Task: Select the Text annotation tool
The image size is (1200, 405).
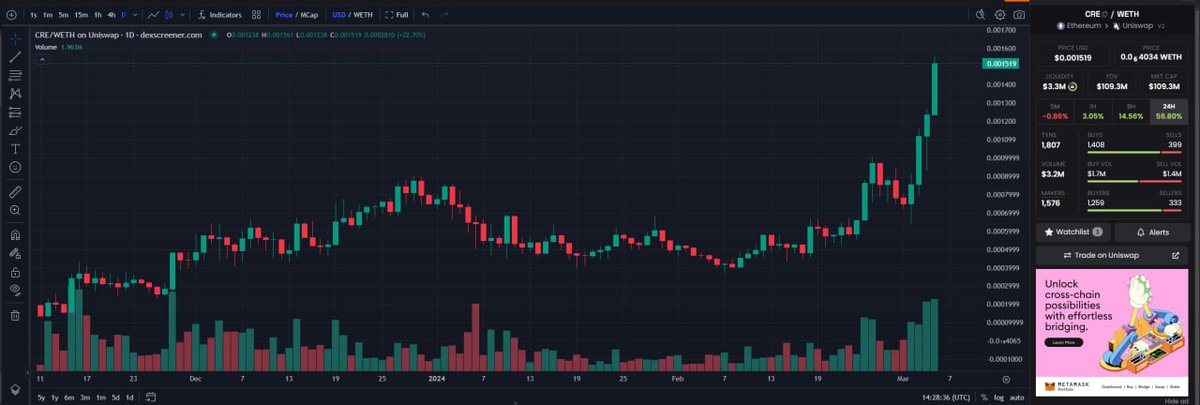Action: tap(15, 148)
